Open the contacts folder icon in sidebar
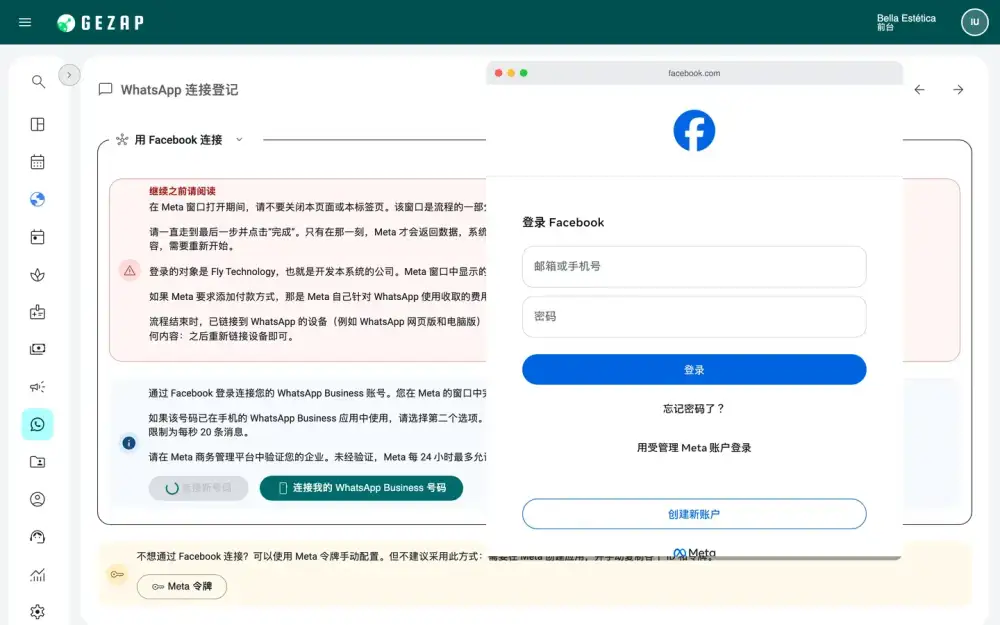Screen dimensions: 1000x625 (38, 462)
